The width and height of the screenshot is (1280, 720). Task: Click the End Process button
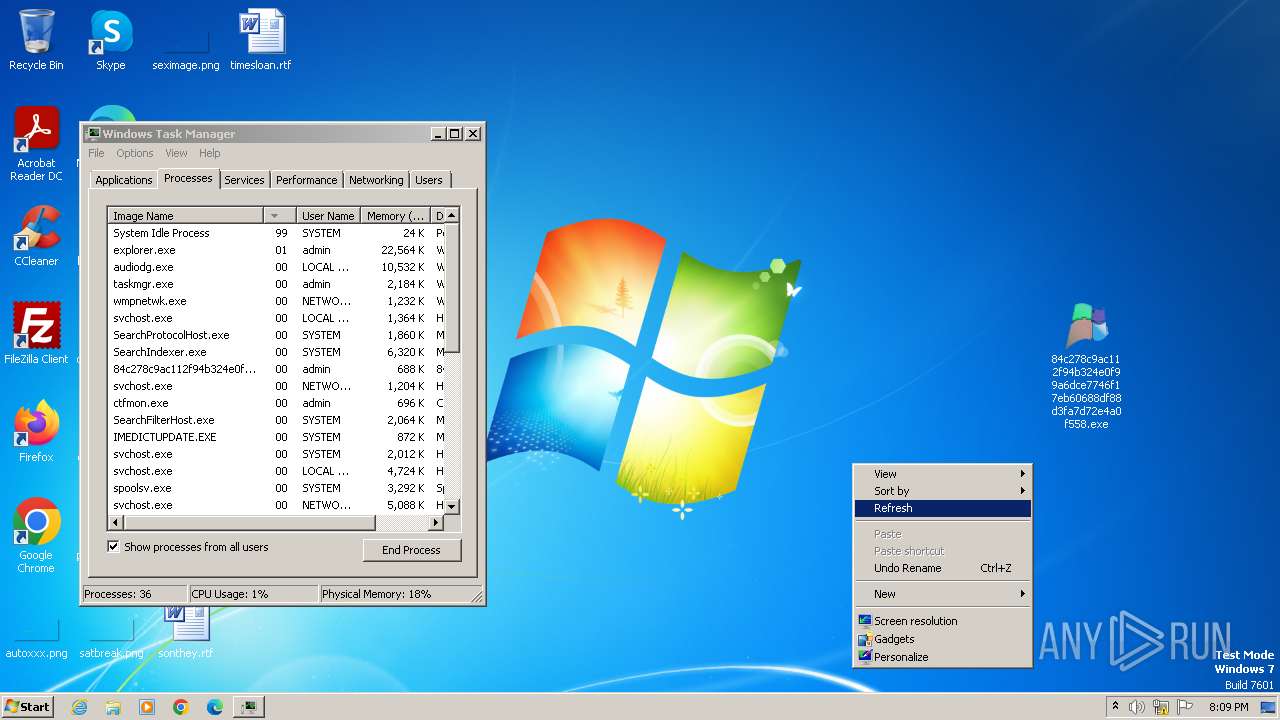pos(412,550)
